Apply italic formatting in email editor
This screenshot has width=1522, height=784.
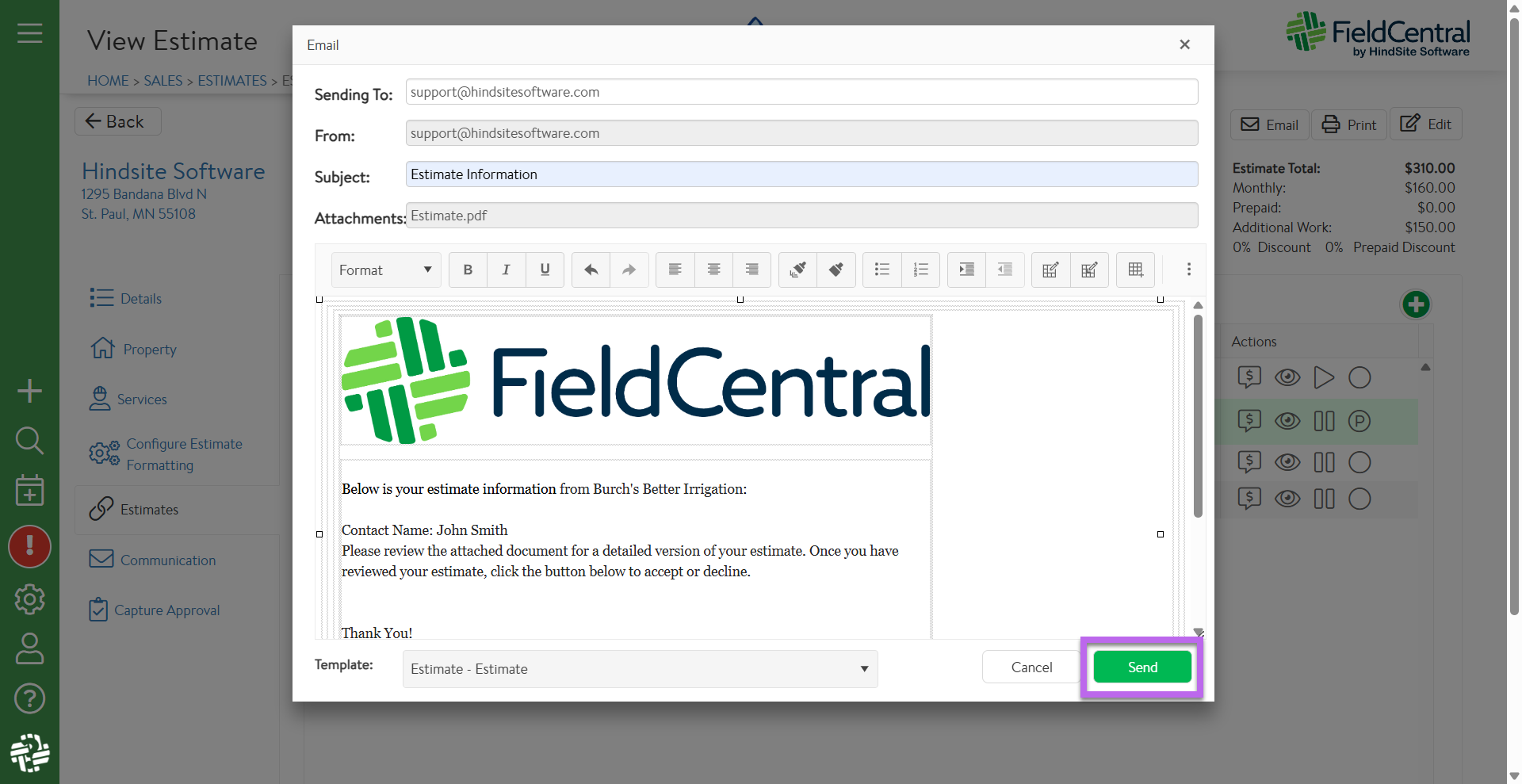click(506, 270)
